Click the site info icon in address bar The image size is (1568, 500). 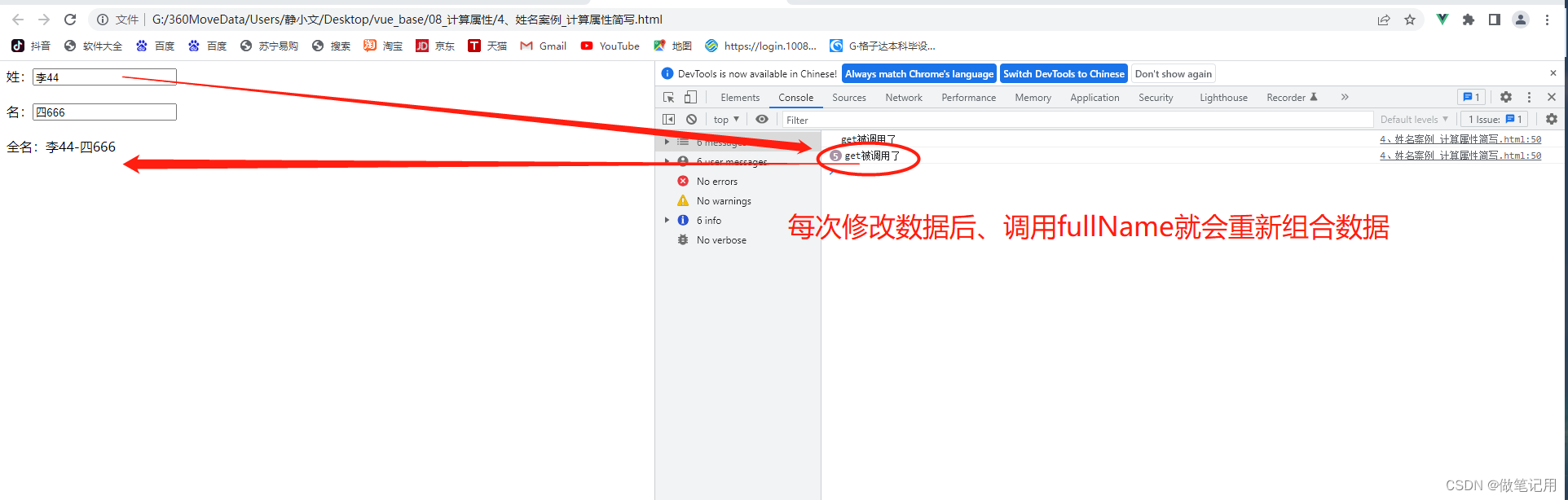103,20
